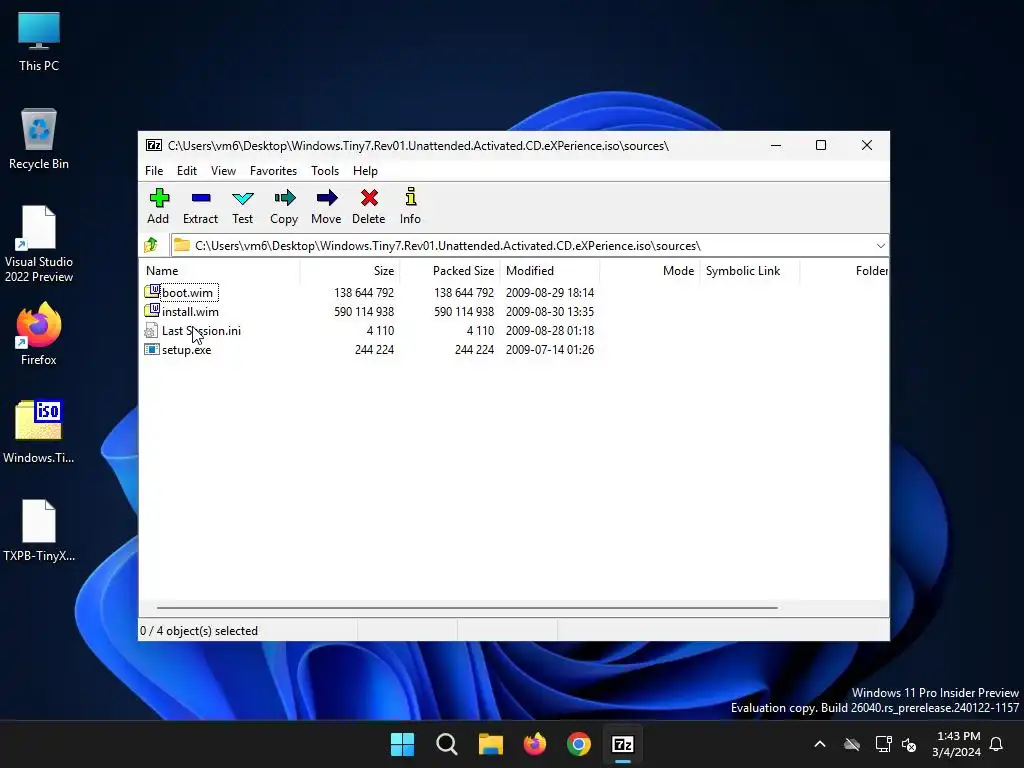Click modified date 2009-07-14 01:26
Image resolution: width=1024 pixels, height=768 pixels.
[x=550, y=349]
